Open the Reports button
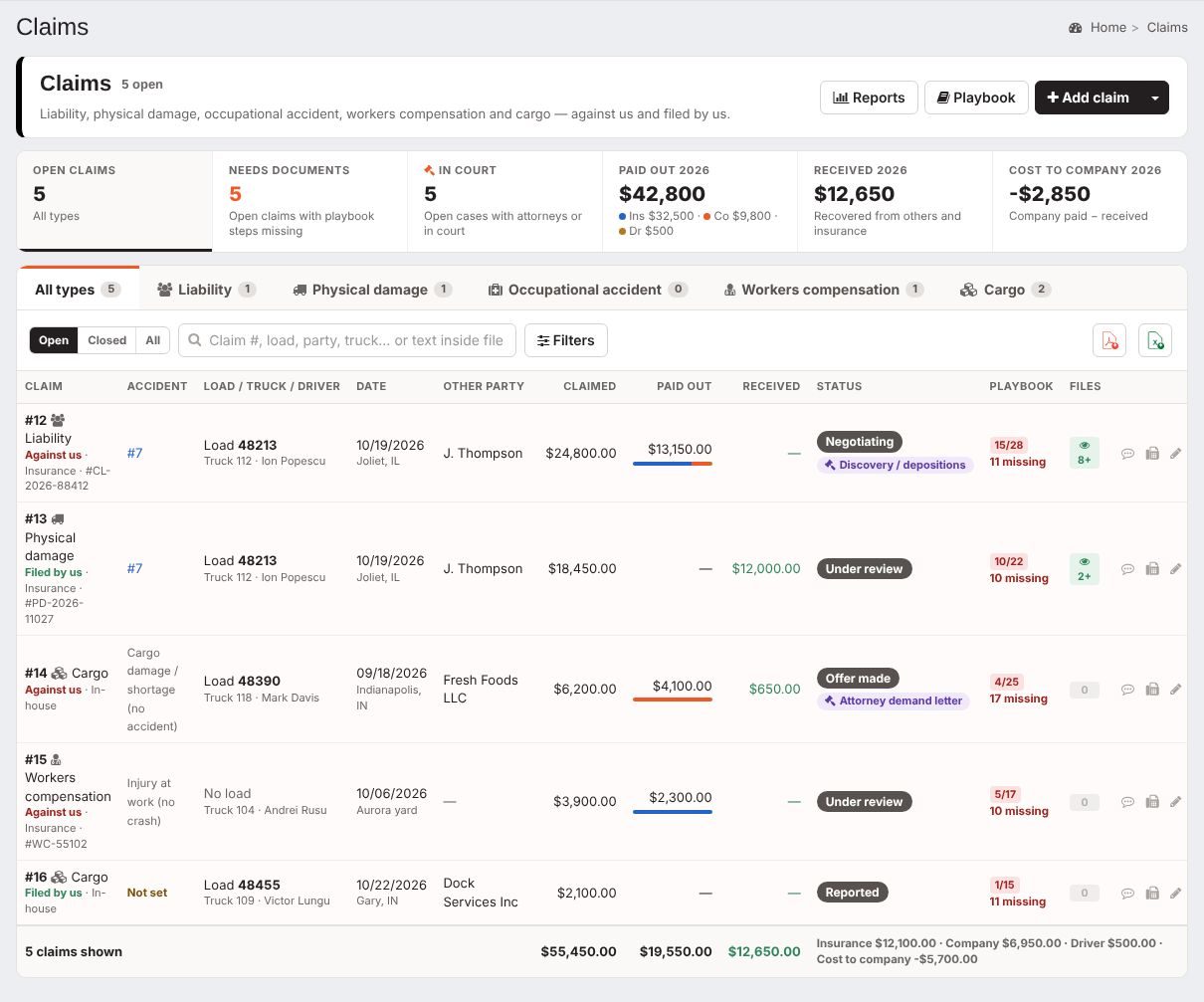The image size is (1204, 1002). tap(869, 98)
